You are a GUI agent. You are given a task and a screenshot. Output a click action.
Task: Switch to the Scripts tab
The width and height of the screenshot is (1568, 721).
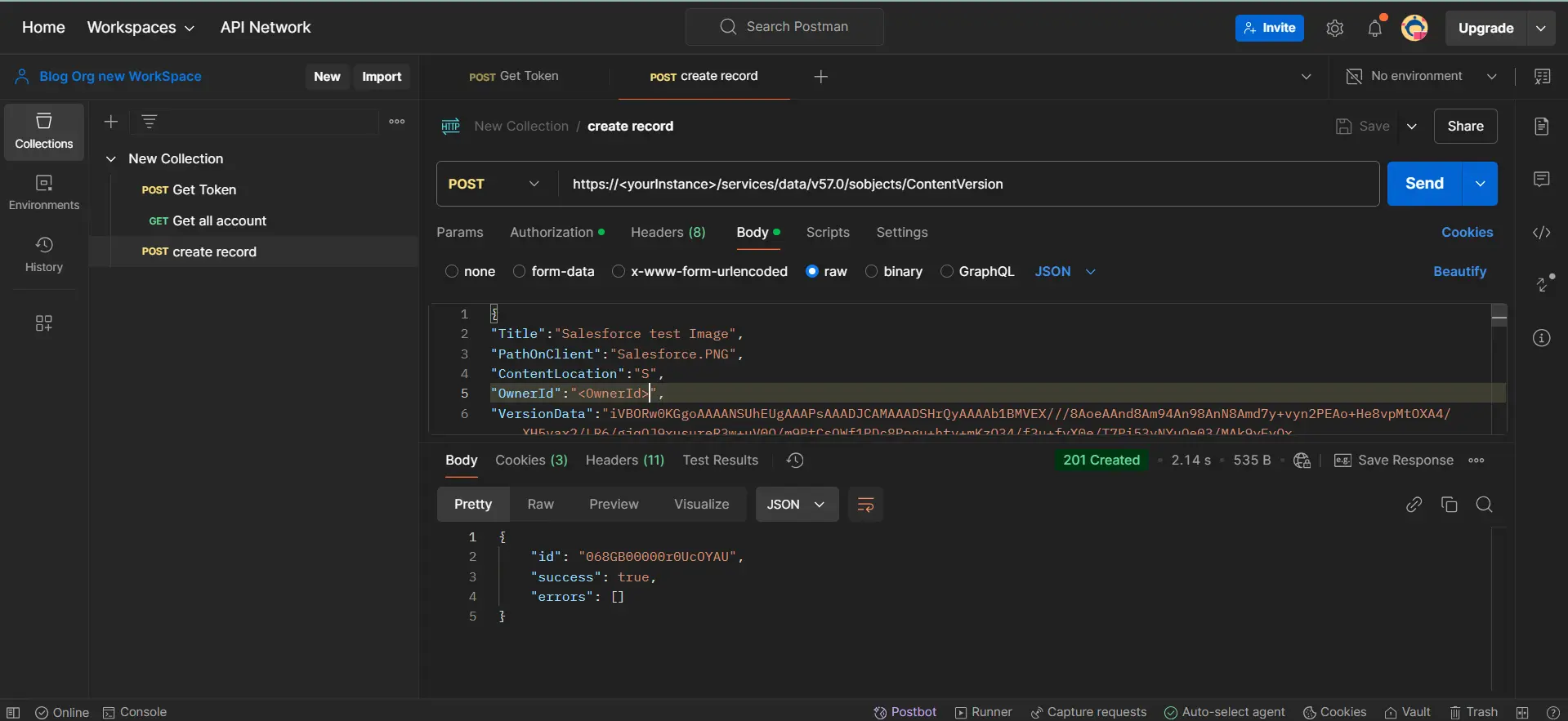coord(828,233)
